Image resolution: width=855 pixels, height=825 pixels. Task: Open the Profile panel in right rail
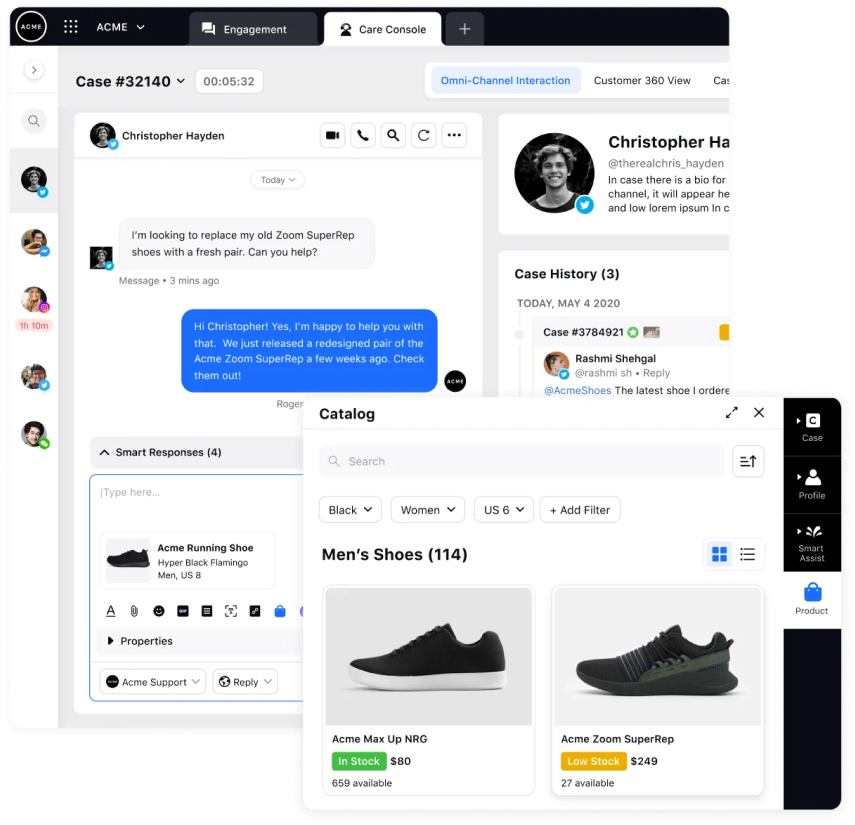click(x=812, y=485)
